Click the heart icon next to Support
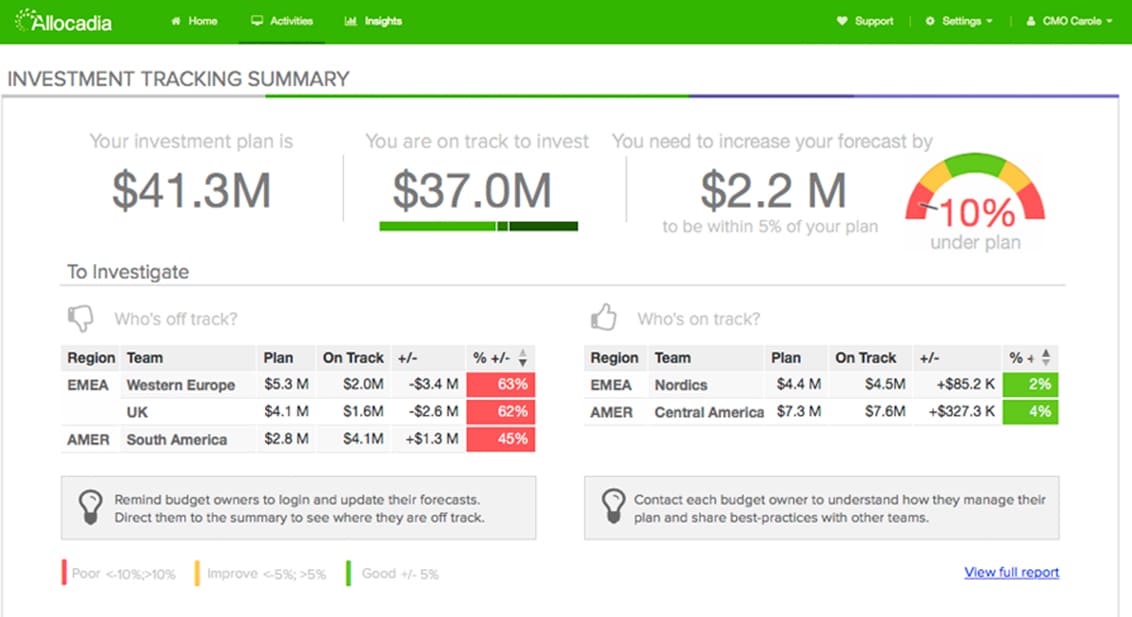This screenshot has width=1132, height=617. 842,21
